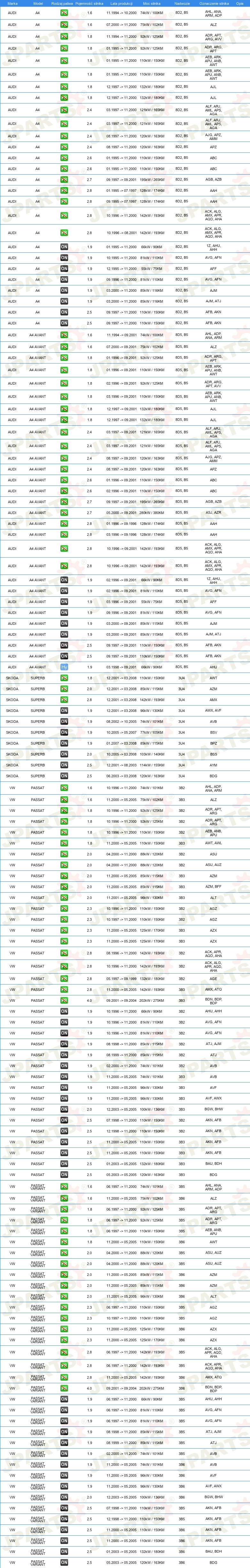This screenshot has width=250, height=1568.
Task: Select the '280kW / 380KM' power cell
Action: click(x=152, y=512)
